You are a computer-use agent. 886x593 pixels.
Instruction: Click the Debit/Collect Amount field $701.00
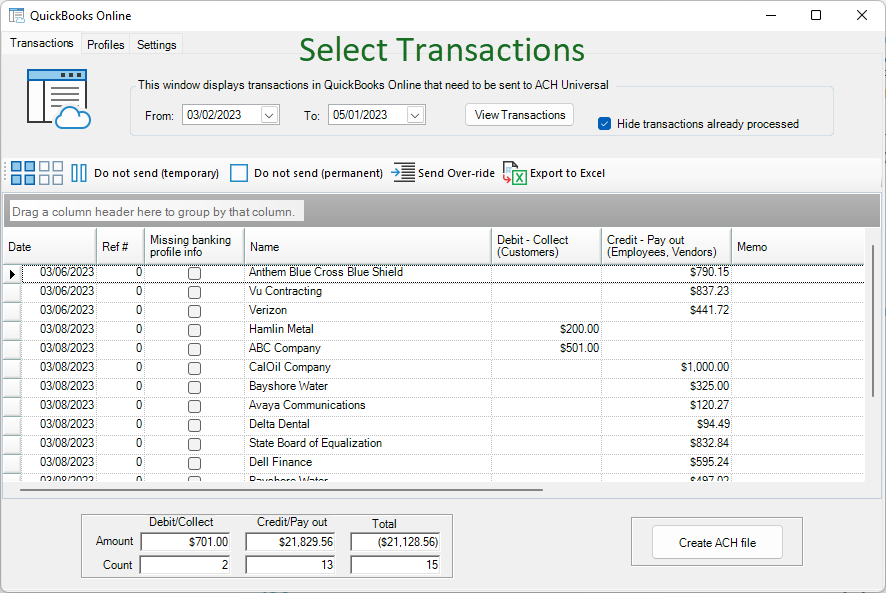185,542
